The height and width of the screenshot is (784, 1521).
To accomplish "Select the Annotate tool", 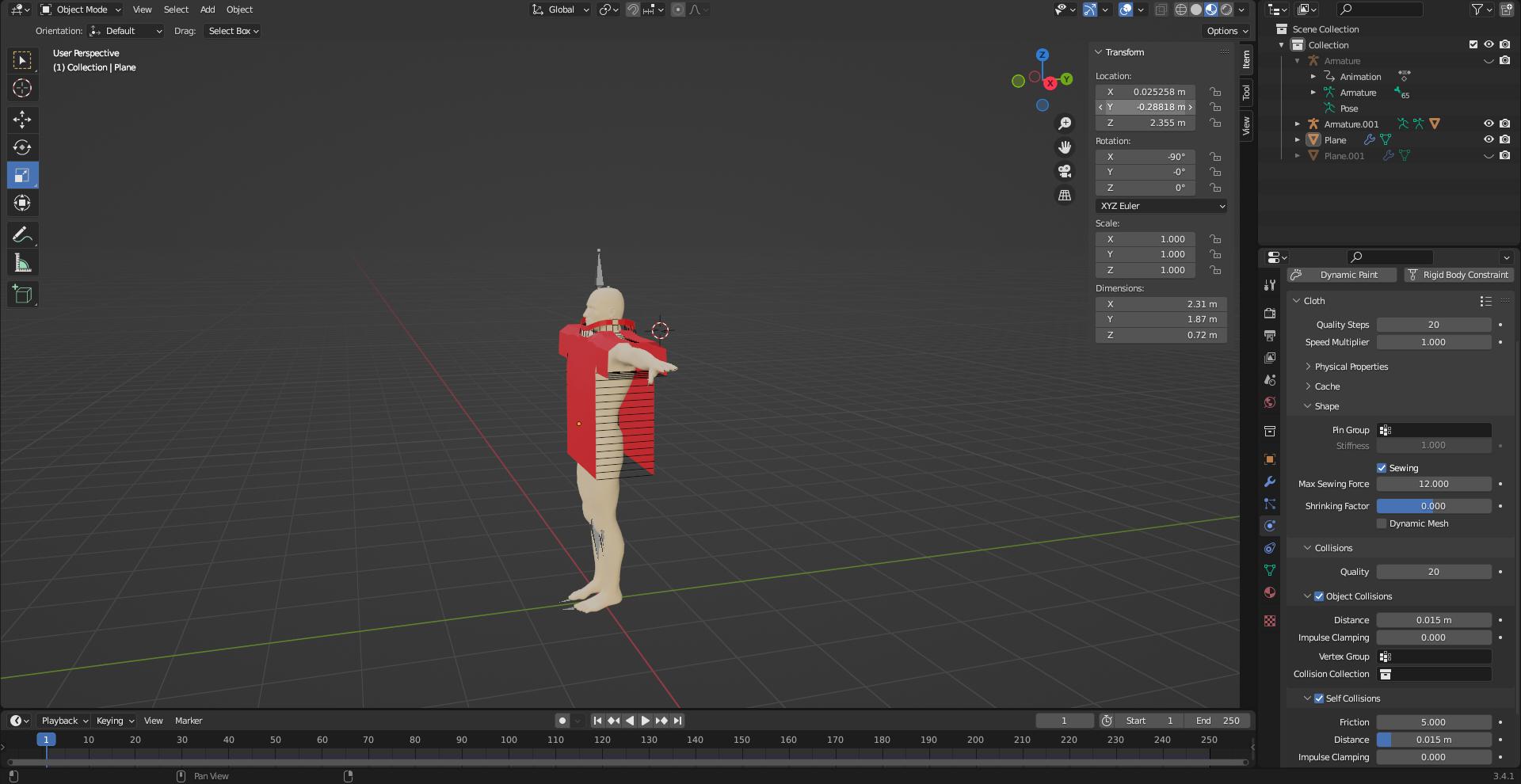I will coord(22,234).
